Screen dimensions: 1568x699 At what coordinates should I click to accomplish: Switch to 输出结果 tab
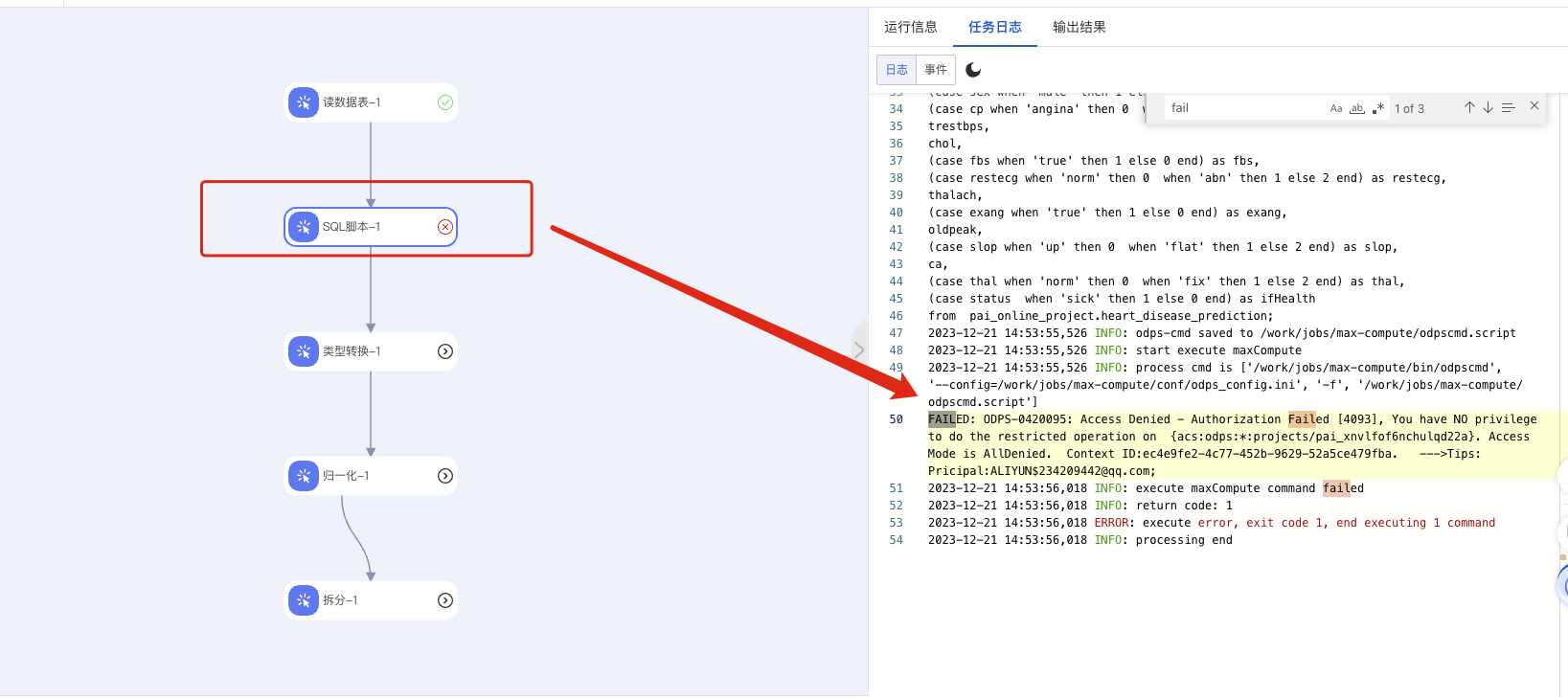pos(1079,27)
